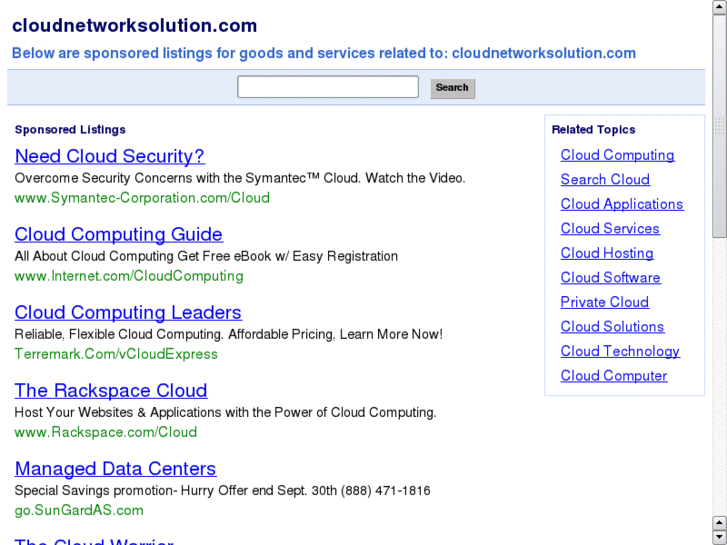Select Cloud Computing related topic
This screenshot has height=545, width=727.
[x=617, y=155]
